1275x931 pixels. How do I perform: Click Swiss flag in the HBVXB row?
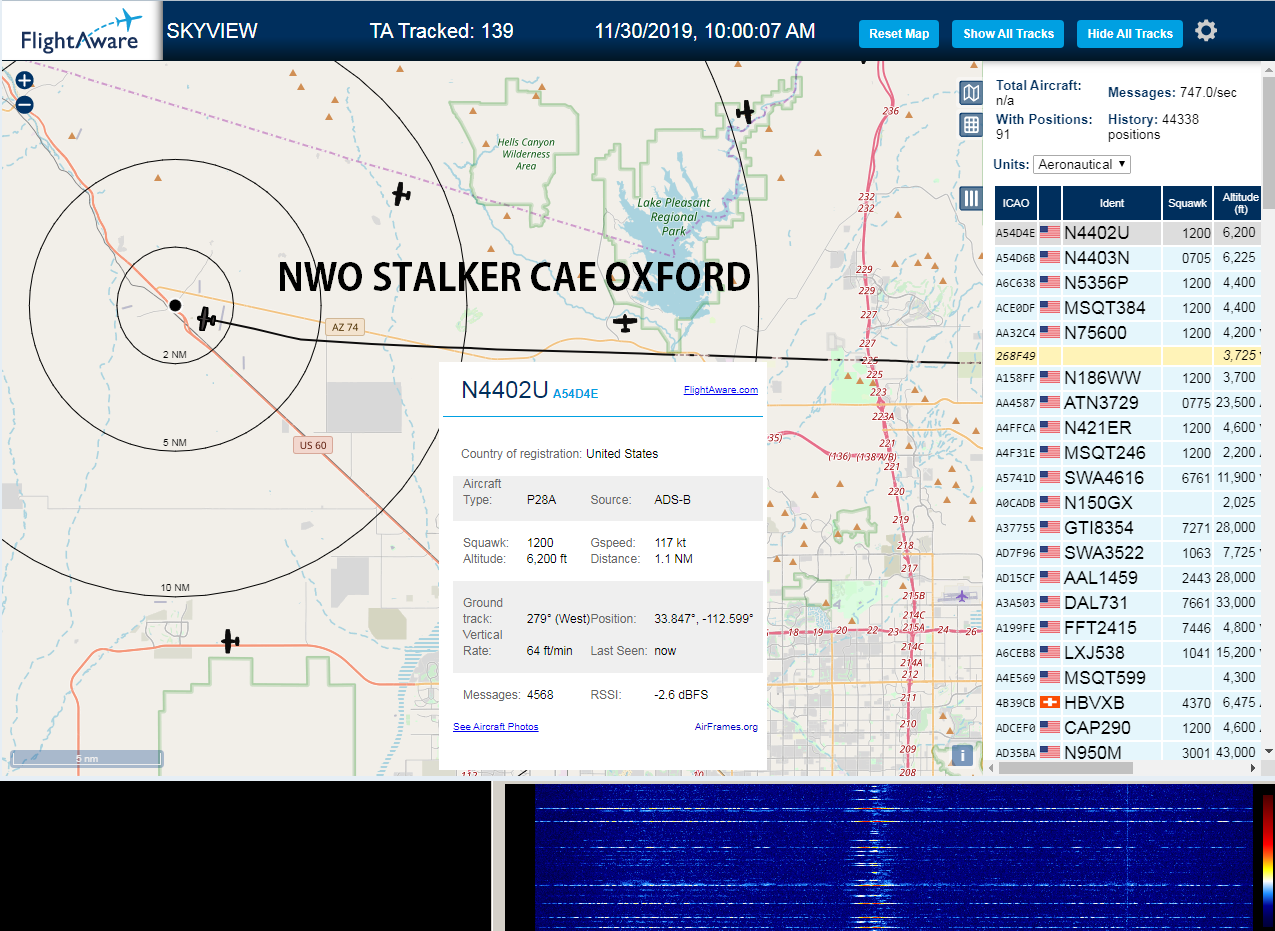(1050, 702)
